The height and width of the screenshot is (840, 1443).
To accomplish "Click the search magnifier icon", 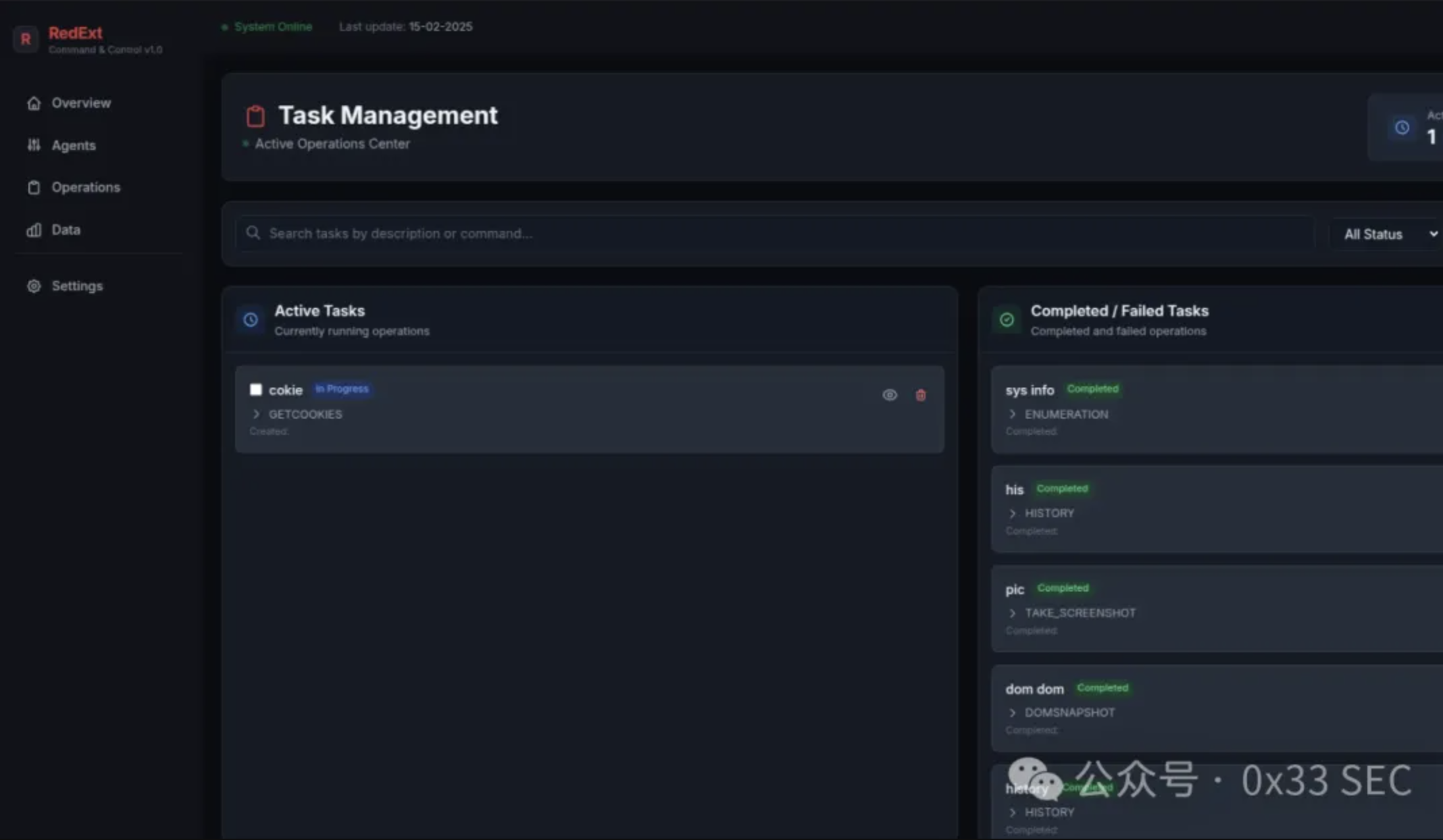I will point(253,233).
